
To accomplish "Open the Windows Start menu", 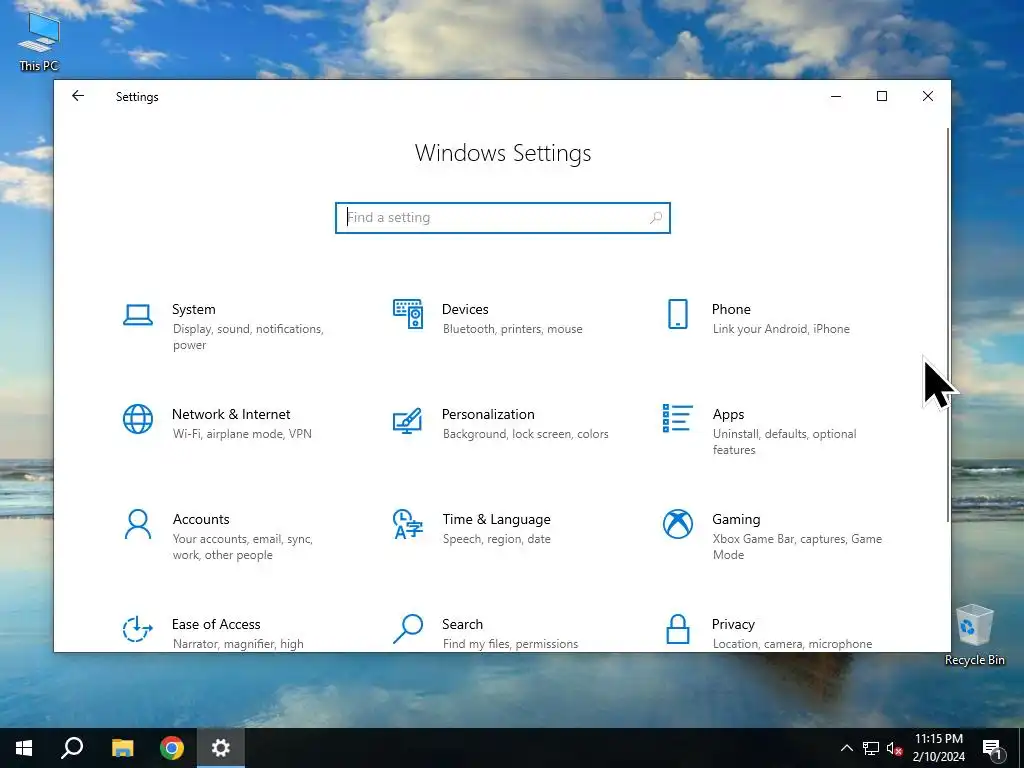I will point(24,748).
